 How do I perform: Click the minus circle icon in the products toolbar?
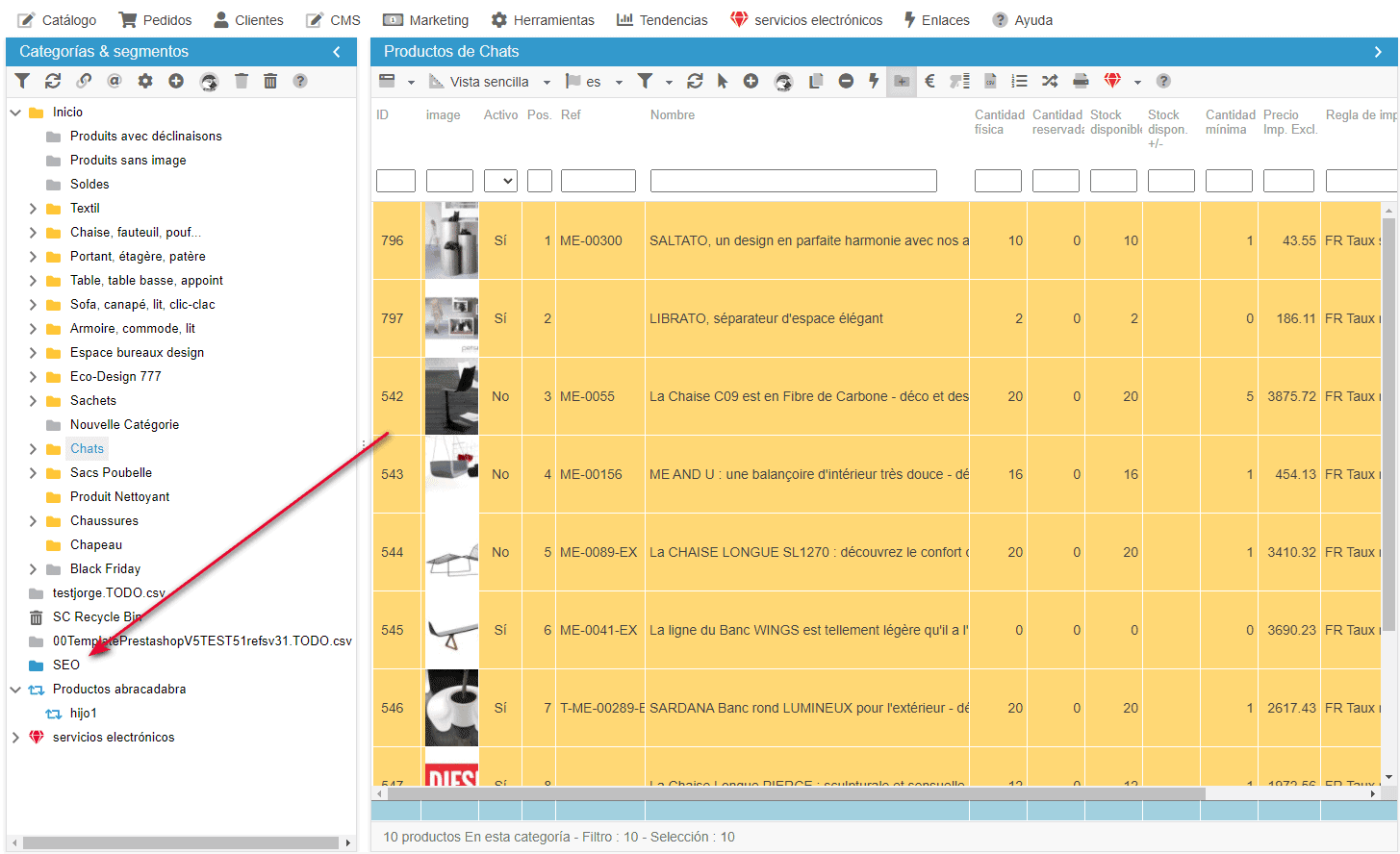coord(846,82)
